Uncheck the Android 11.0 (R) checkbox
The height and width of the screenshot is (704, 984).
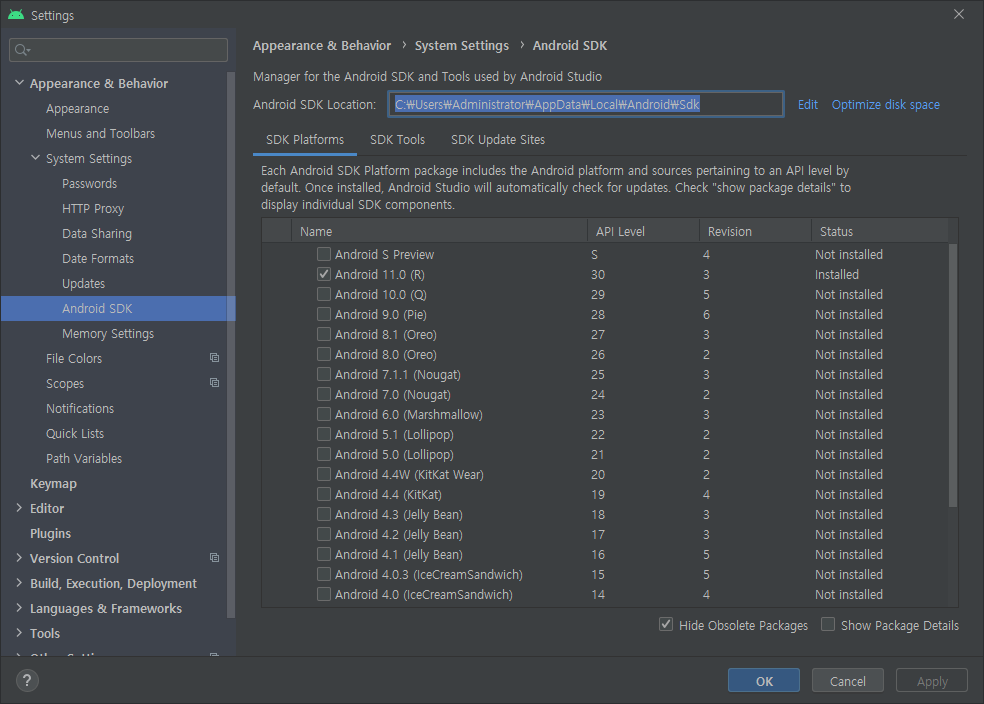pyautogui.click(x=324, y=274)
